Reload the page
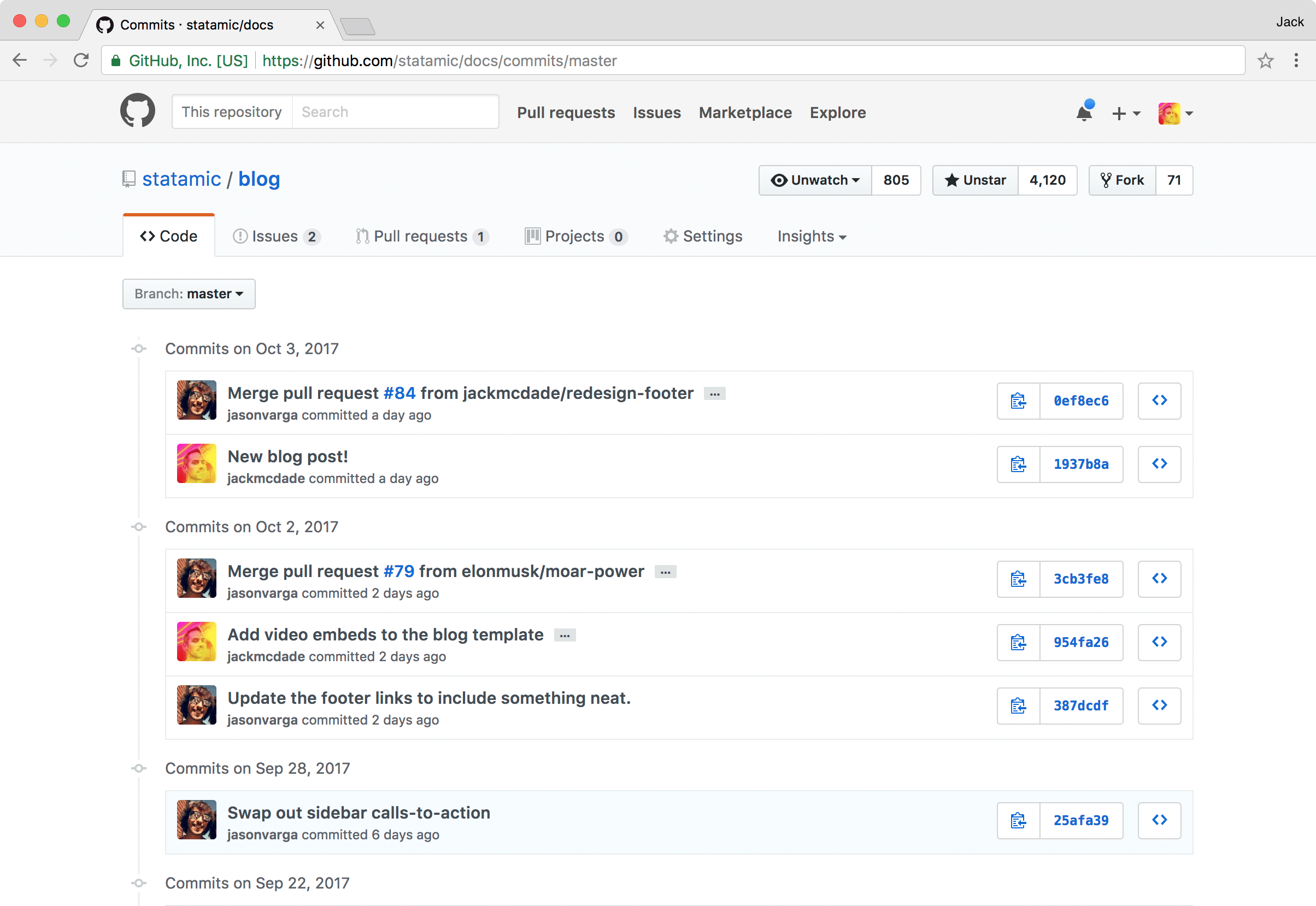The height and width of the screenshot is (906, 1316). click(x=81, y=60)
